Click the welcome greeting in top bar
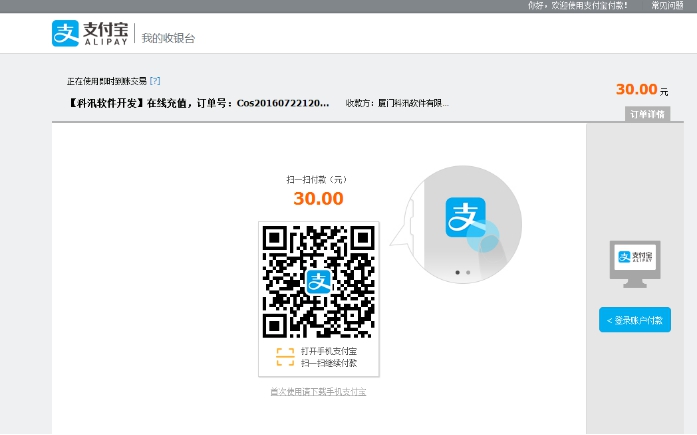This screenshot has height=435, width=697. (578, 6)
